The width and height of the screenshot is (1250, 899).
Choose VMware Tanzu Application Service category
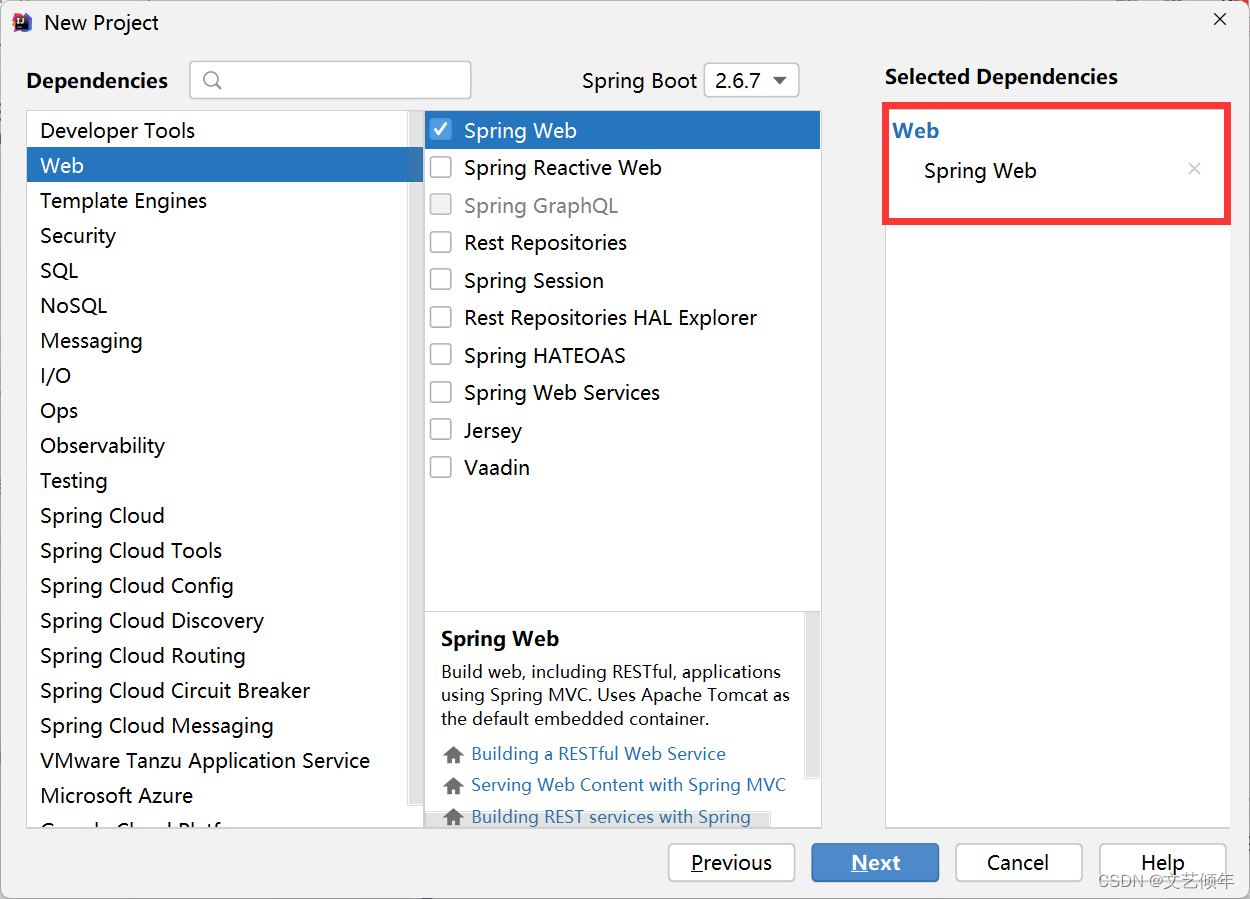click(x=218, y=760)
